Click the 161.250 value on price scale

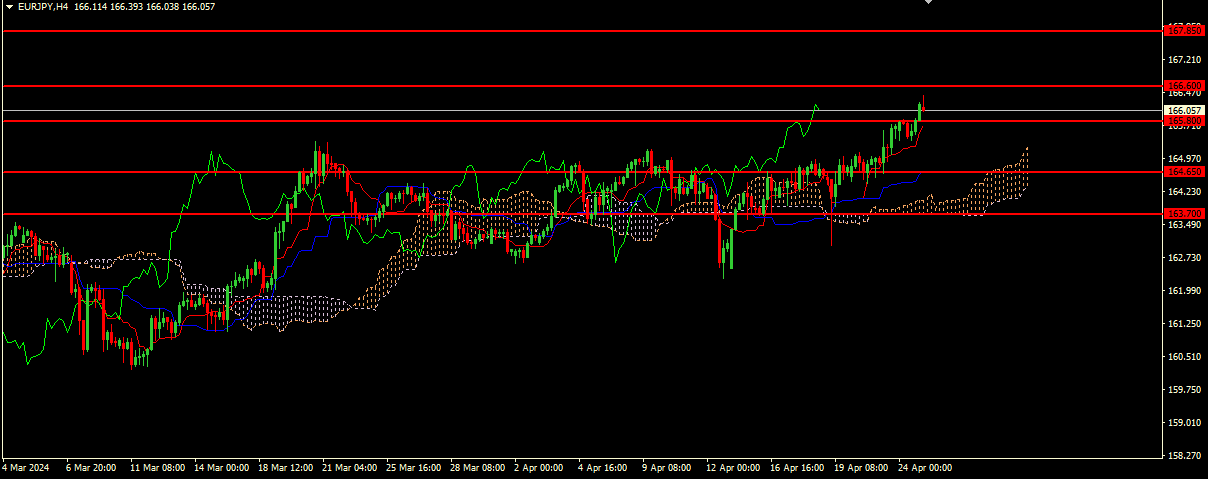click(x=1184, y=324)
